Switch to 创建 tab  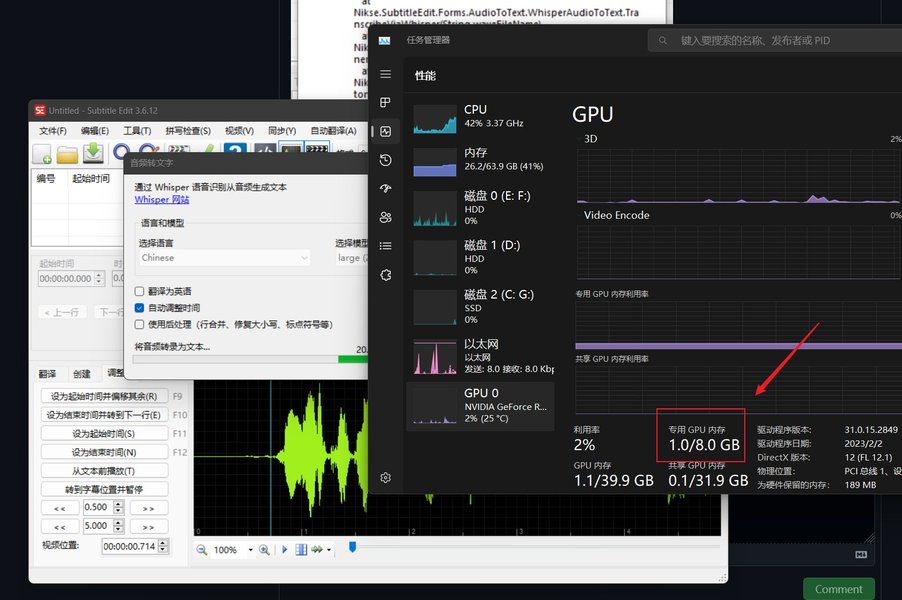pos(82,374)
